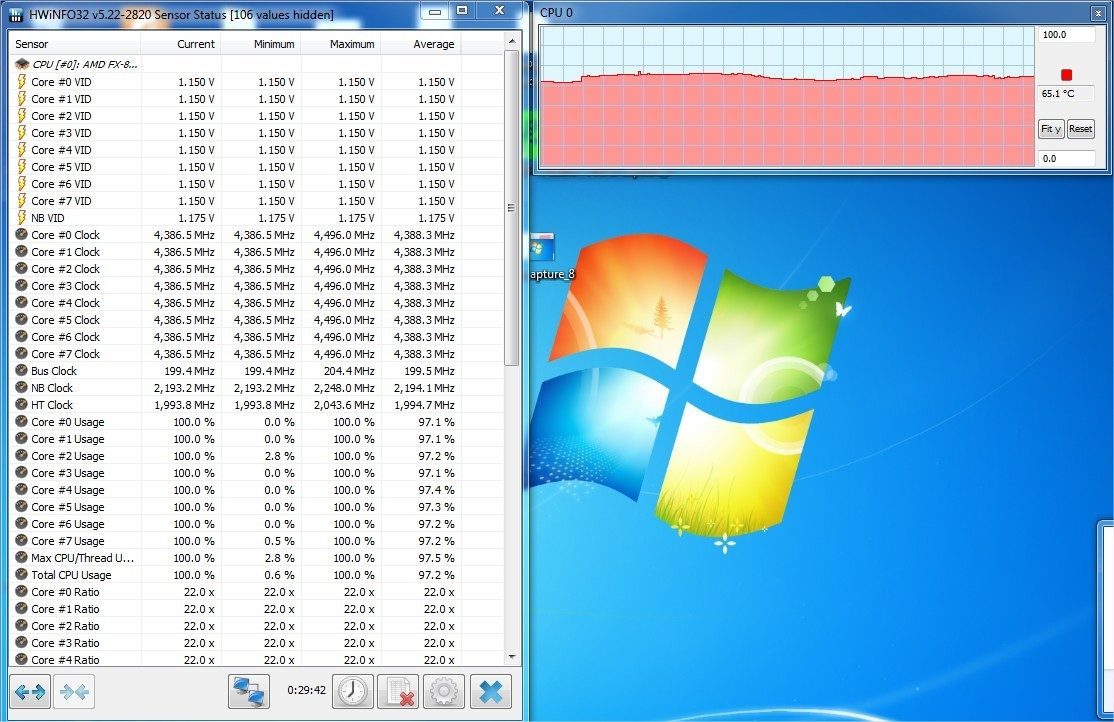
Task: Click the logging sheet icon with red X
Action: pyautogui.click(x=398, y=691)
